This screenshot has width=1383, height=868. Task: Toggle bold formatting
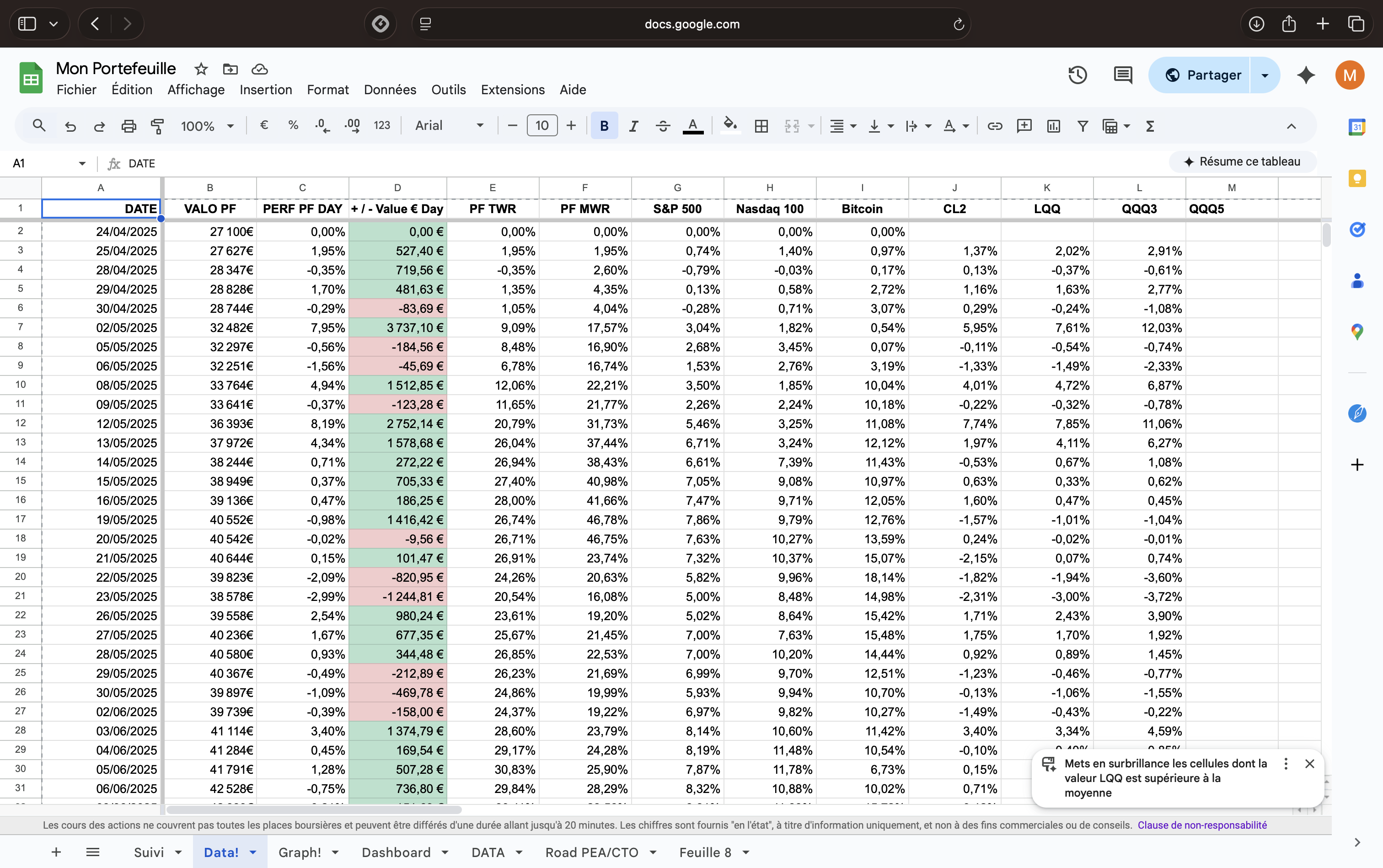(604, 126)
